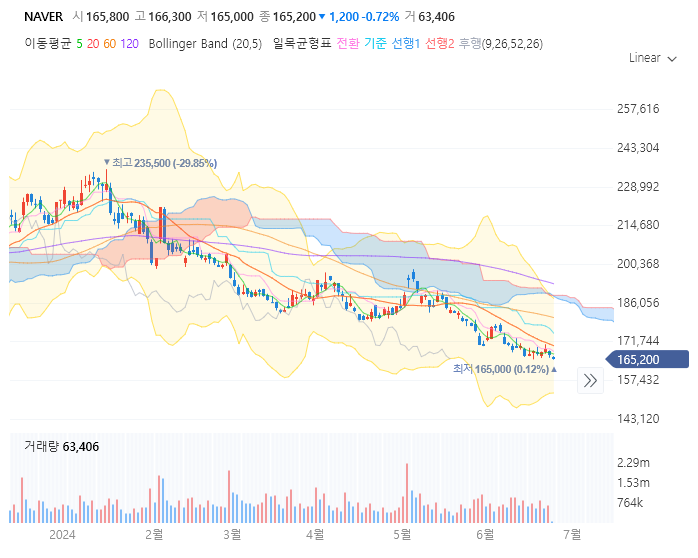Click the 2.29m volume axis label
The width and height of the screenshot is (698, 558).
633,463
